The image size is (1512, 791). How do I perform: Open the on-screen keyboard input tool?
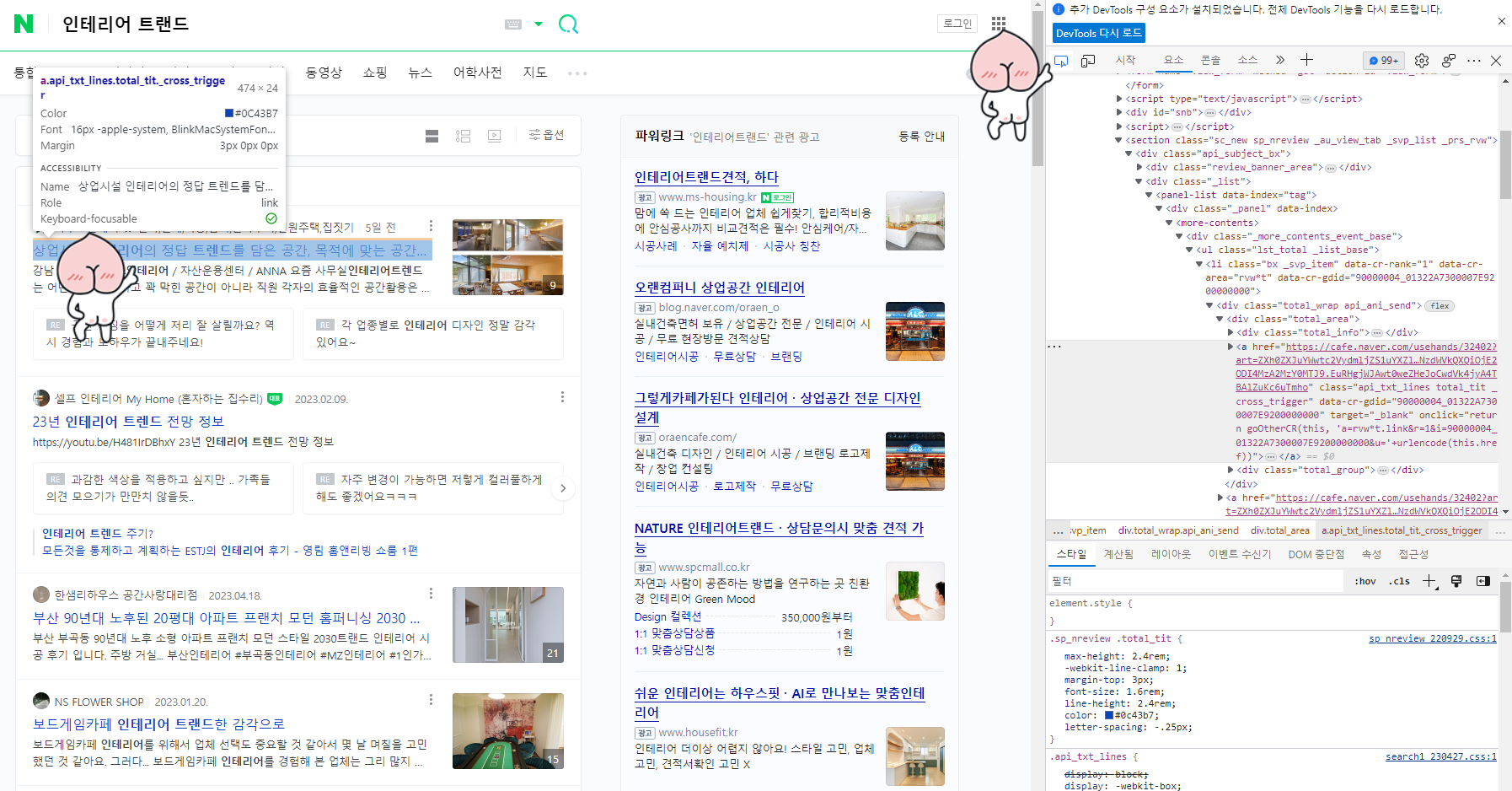pos(513,24)
